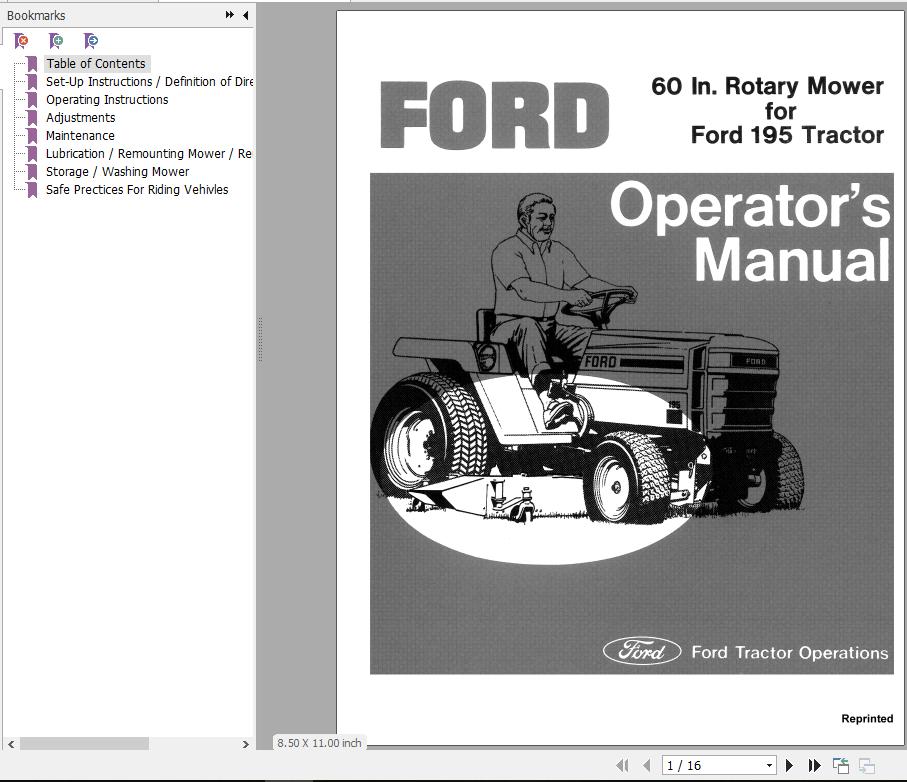Select Storage / Washing Mower bookmark
907x782 pixels.
coord(117,171)
